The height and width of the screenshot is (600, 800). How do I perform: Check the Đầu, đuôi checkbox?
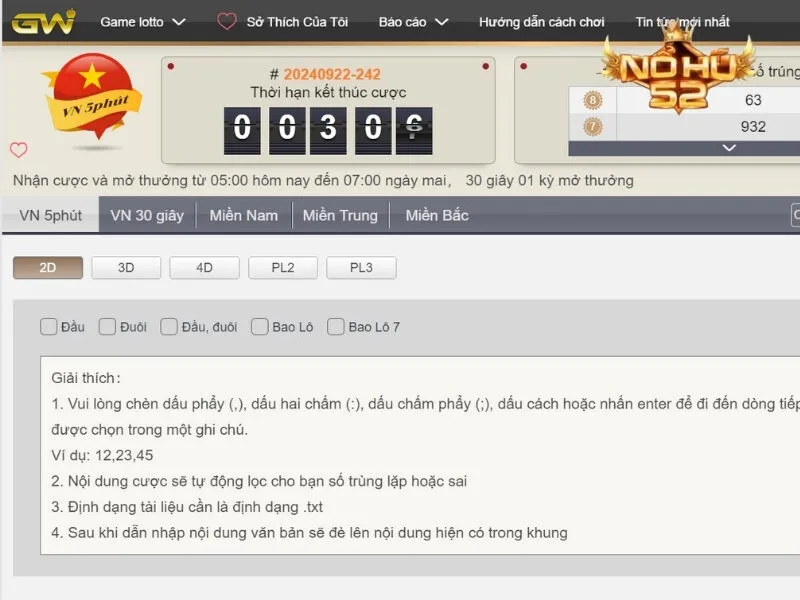coord(169,327)
